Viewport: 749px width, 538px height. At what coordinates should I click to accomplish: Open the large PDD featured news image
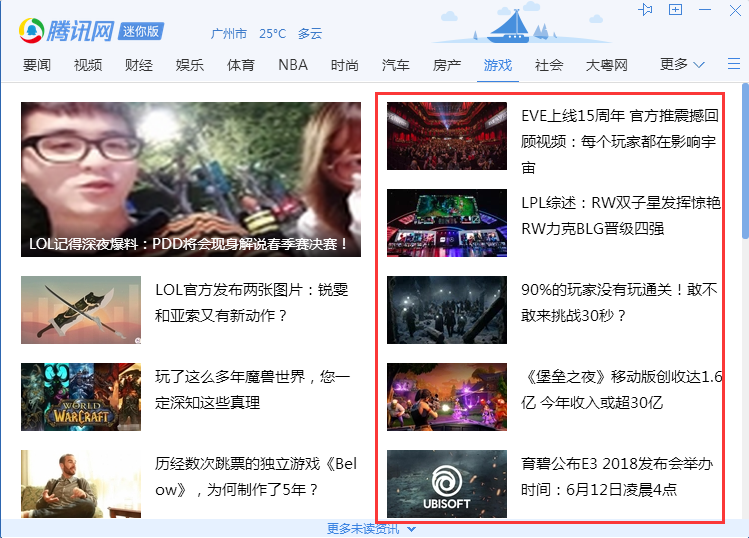(x=191, y=179)
